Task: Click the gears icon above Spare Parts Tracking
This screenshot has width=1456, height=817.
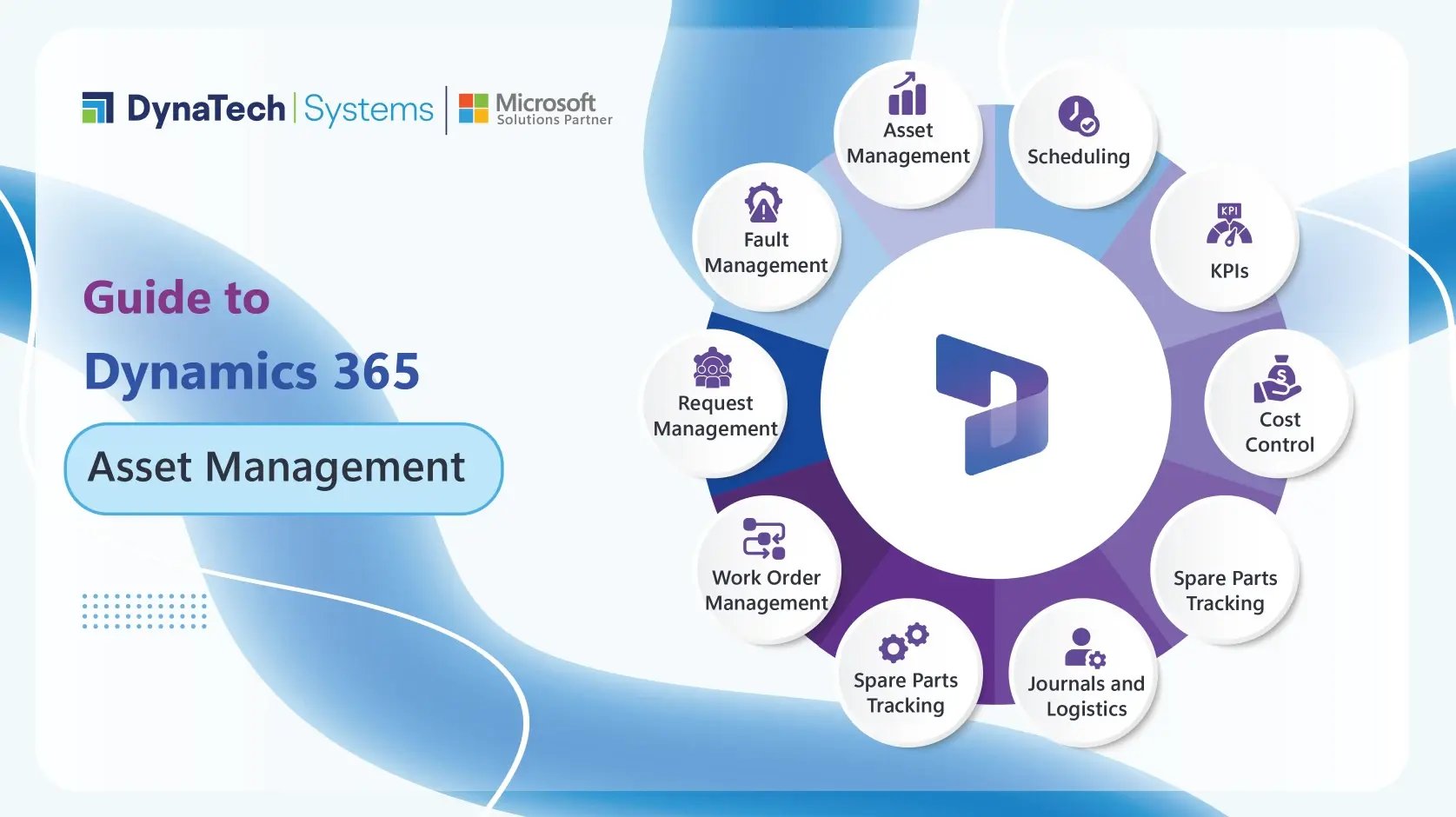Action: point(904,643)
